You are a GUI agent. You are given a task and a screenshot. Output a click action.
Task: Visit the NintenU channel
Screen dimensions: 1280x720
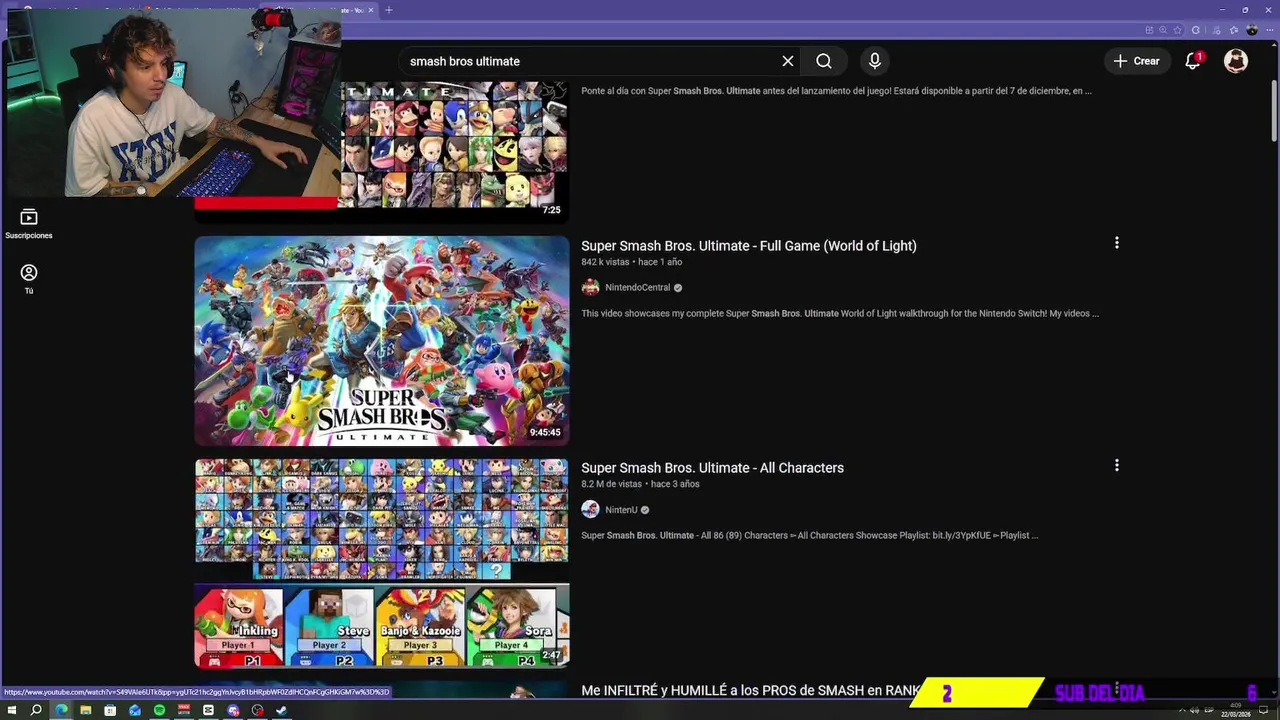coord(621,510)
